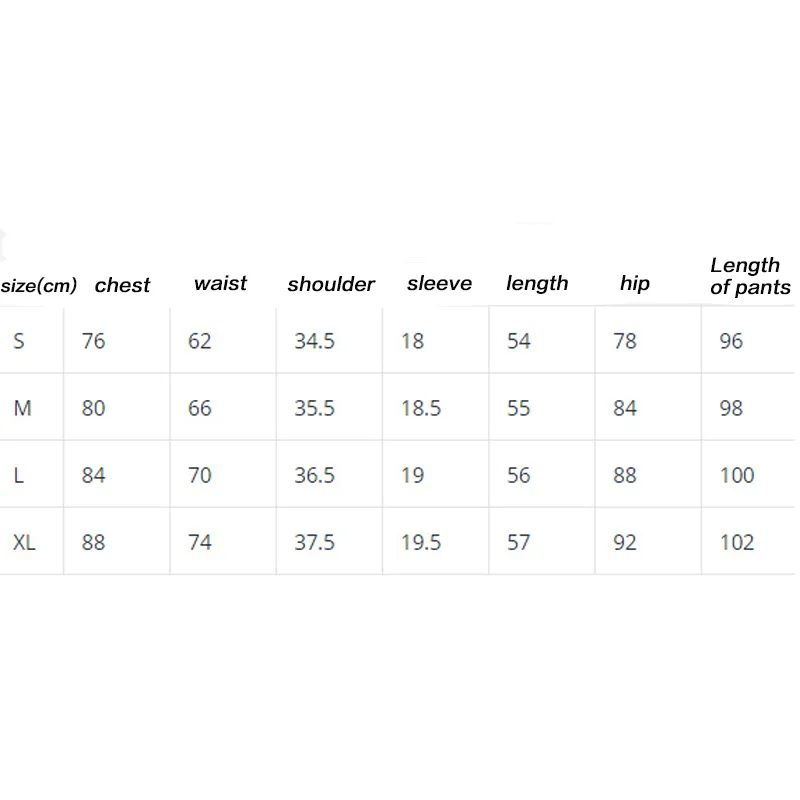Click the length value 54
The image size is (800, 800).
point(519,341)
